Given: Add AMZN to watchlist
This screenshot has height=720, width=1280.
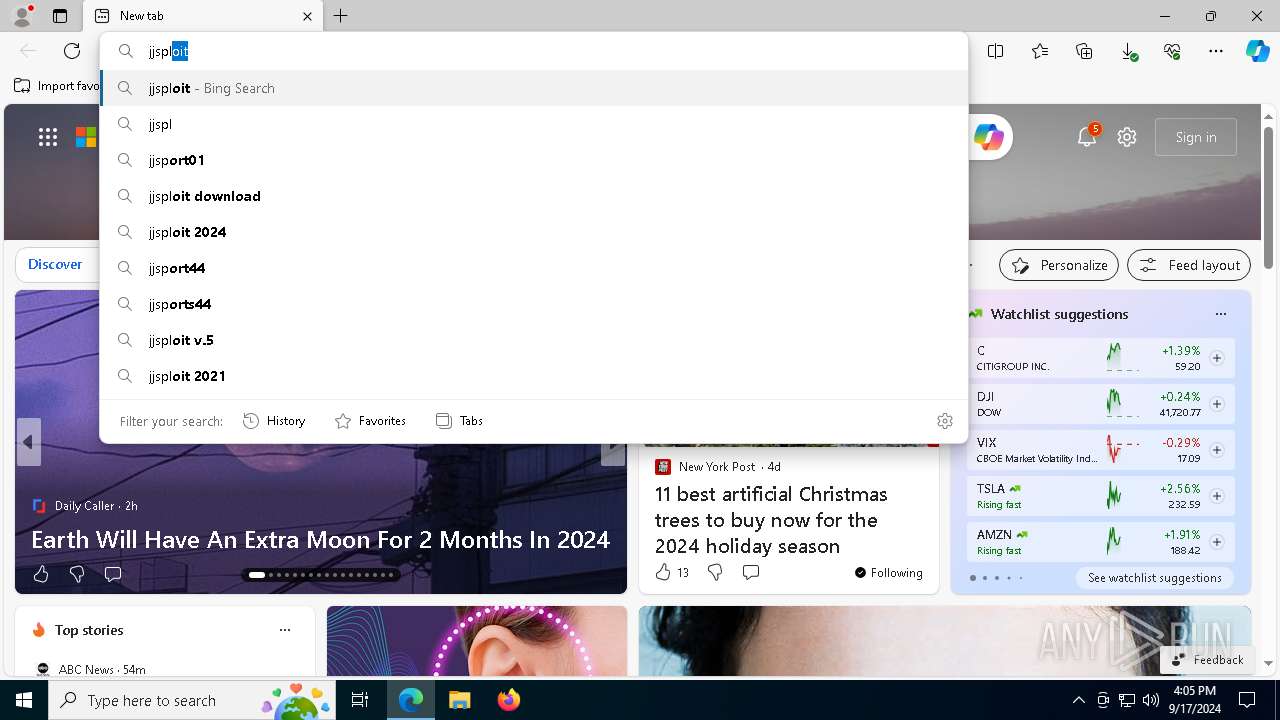Looking at the screenshot, I should [x=1217, y=542].
